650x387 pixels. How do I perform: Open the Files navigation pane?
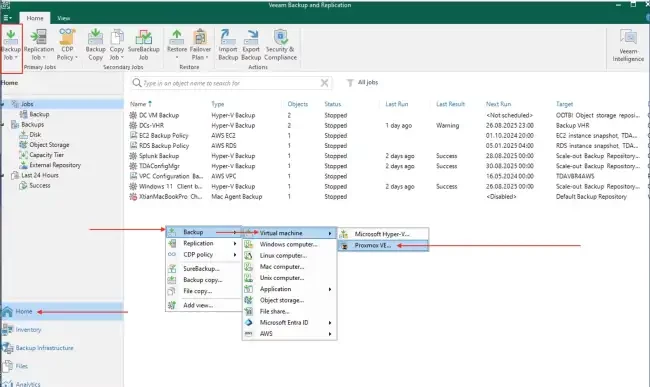tap(62, 366)
